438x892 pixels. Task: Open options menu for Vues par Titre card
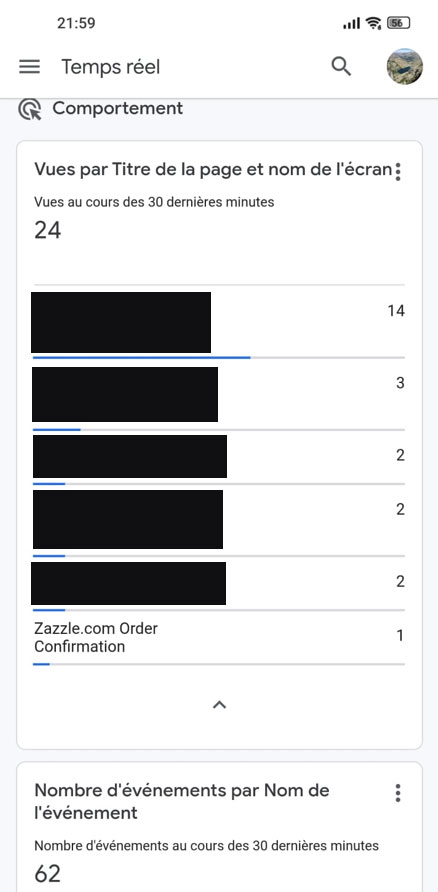[398, 171]
